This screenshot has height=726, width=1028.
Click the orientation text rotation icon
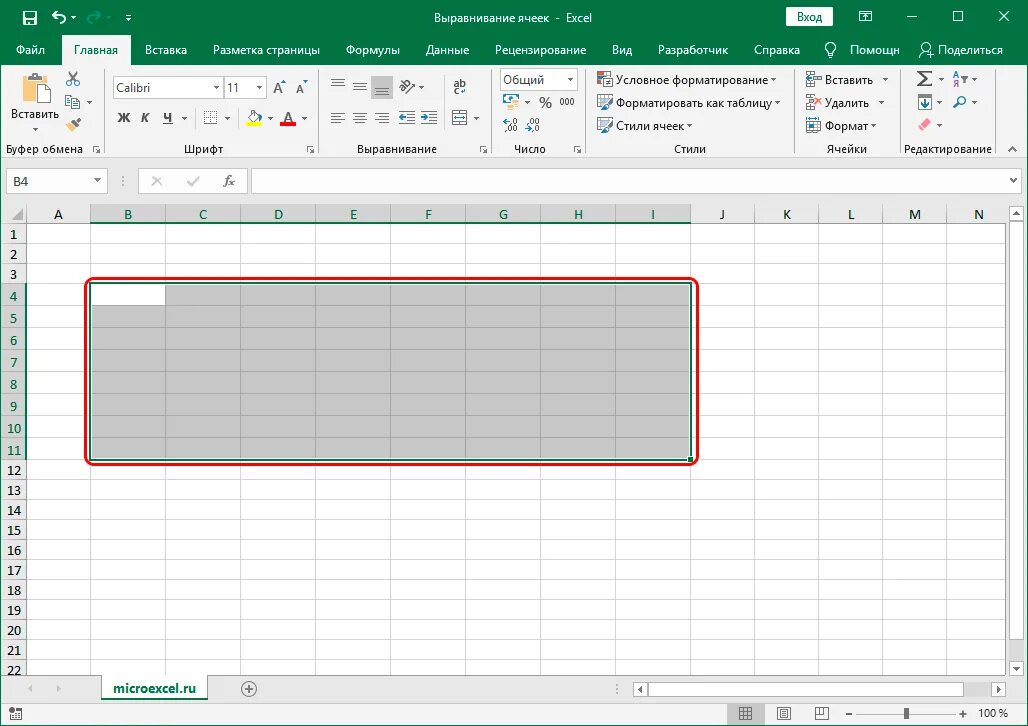[x=407, y=86]
